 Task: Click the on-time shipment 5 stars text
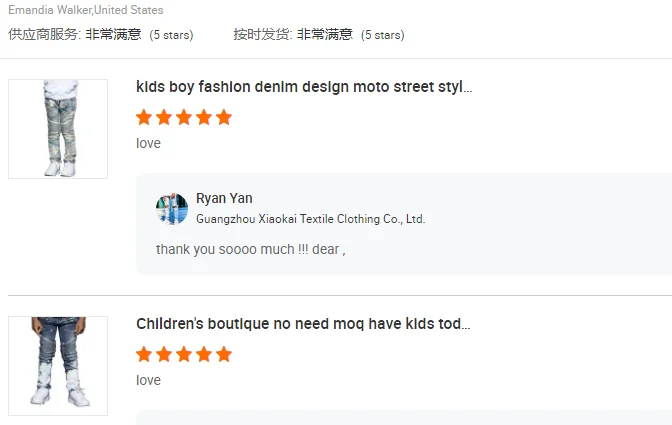[382, 35]
